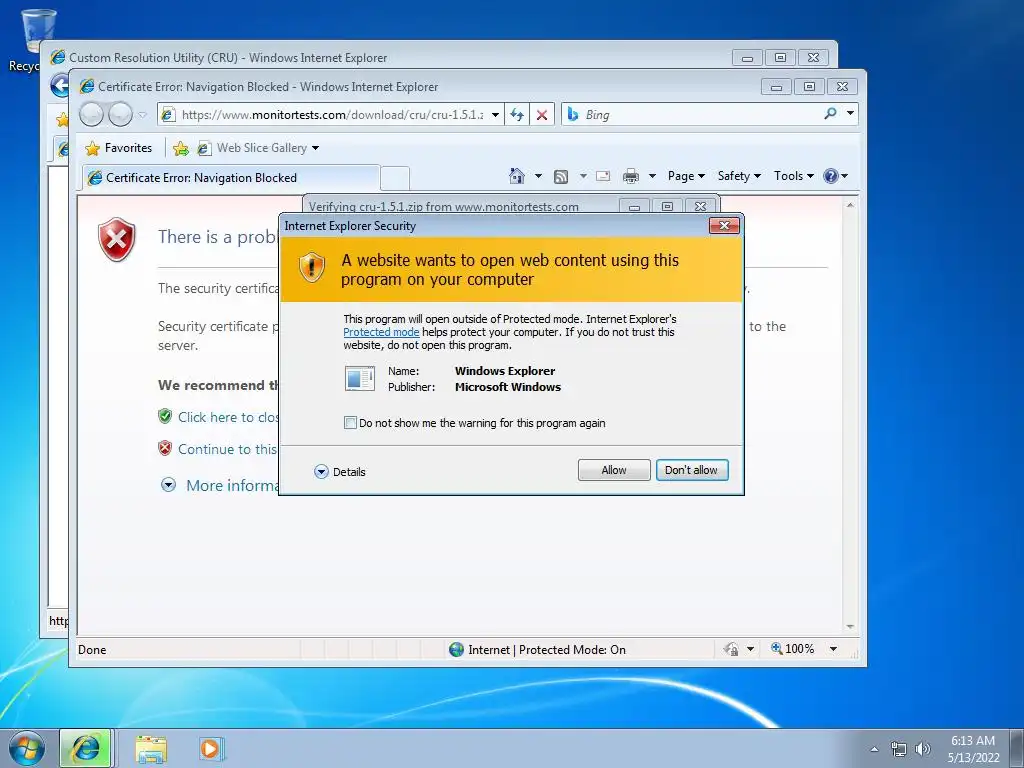Screen dimensions: 1024x768
Task: Open the Page menu
Action: [686, 176]
